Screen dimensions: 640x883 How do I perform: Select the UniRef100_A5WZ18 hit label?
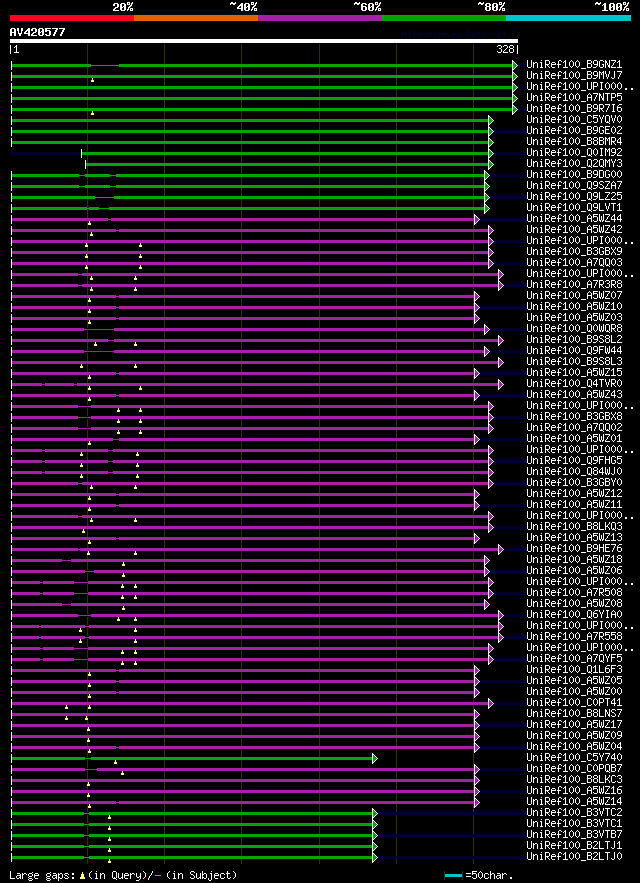(574, 559)
